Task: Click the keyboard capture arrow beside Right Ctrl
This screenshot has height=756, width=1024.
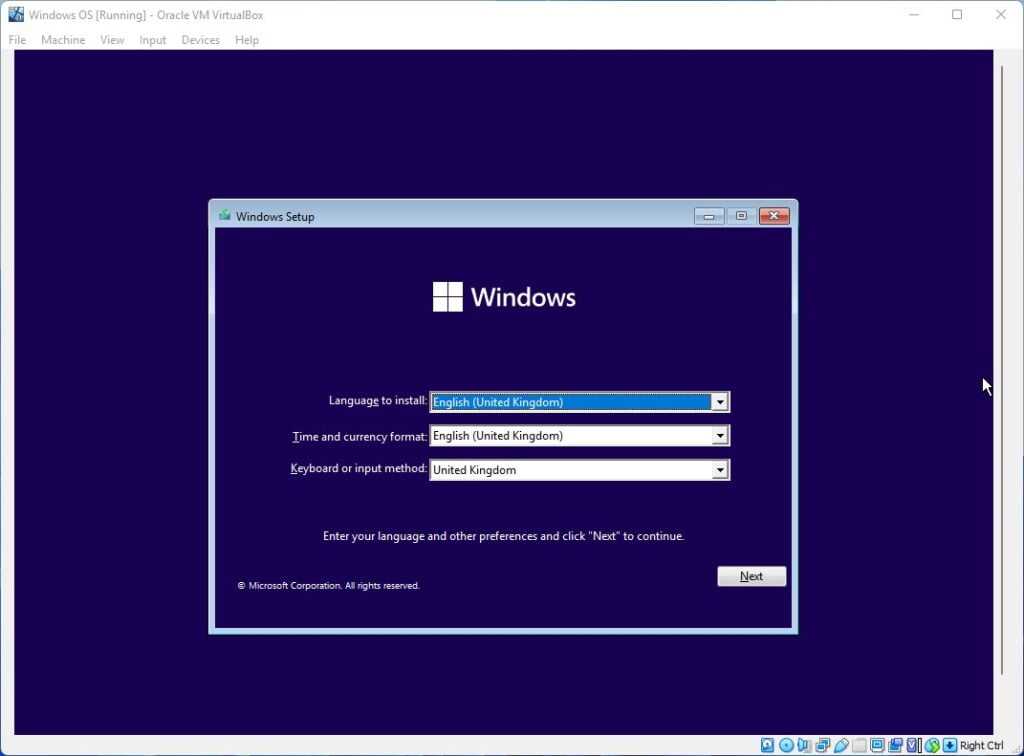Action: pyautogui.click(x=949, y=745)
